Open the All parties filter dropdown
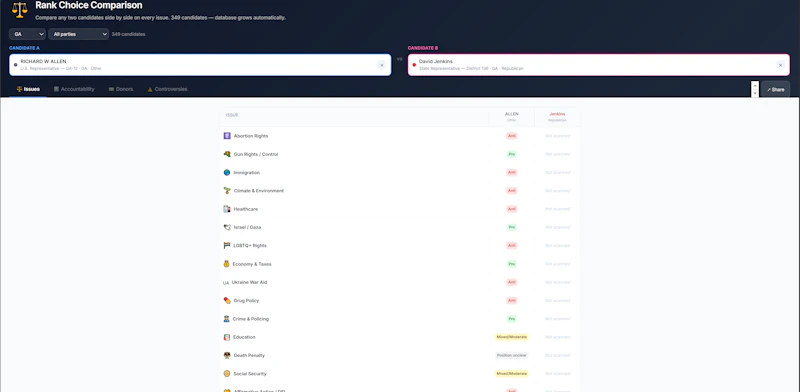Screen dimensions: 800x392 [79, 34]
